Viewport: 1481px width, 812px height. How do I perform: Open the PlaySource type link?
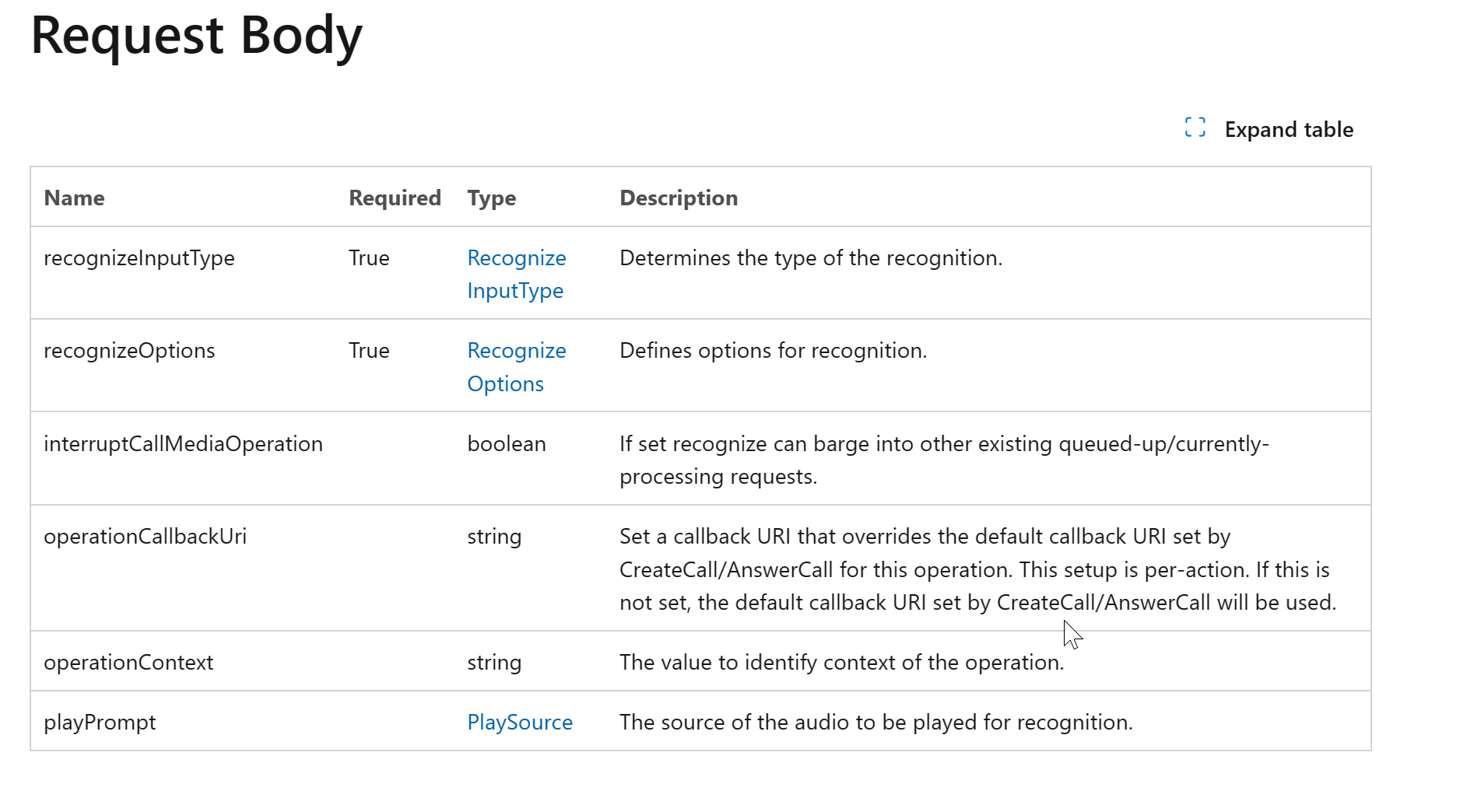point(520,722)
